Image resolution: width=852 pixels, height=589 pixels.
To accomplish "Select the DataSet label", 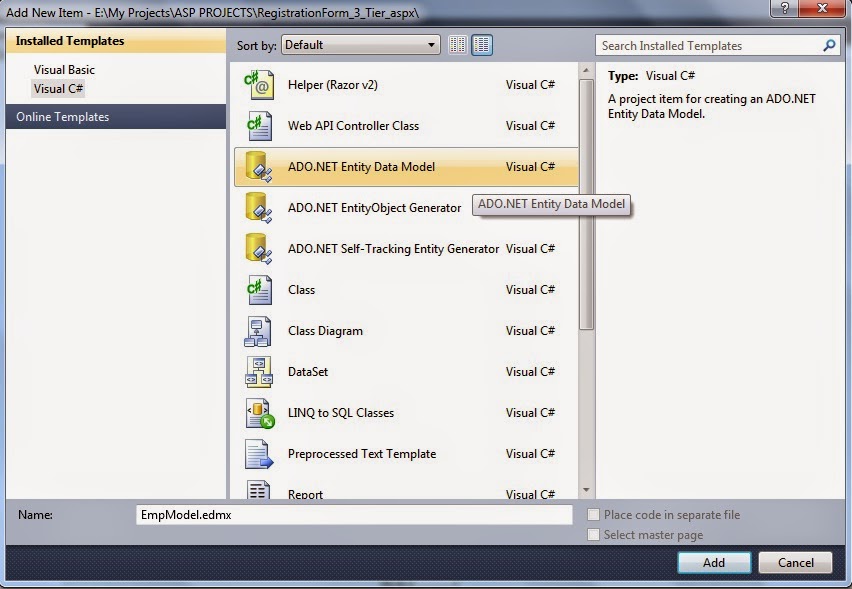I will 308,372.
